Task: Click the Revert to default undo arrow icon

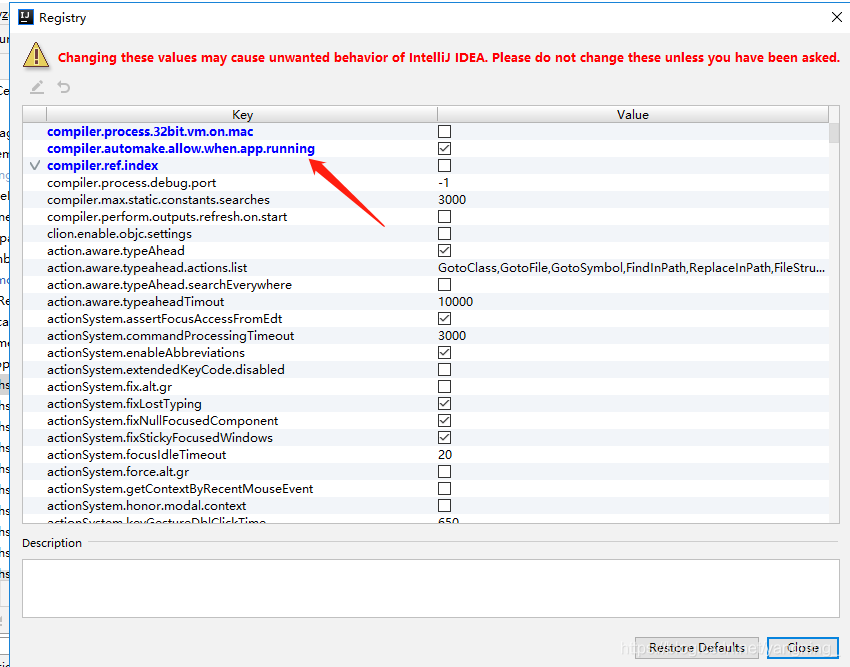Action: (64, 87)
